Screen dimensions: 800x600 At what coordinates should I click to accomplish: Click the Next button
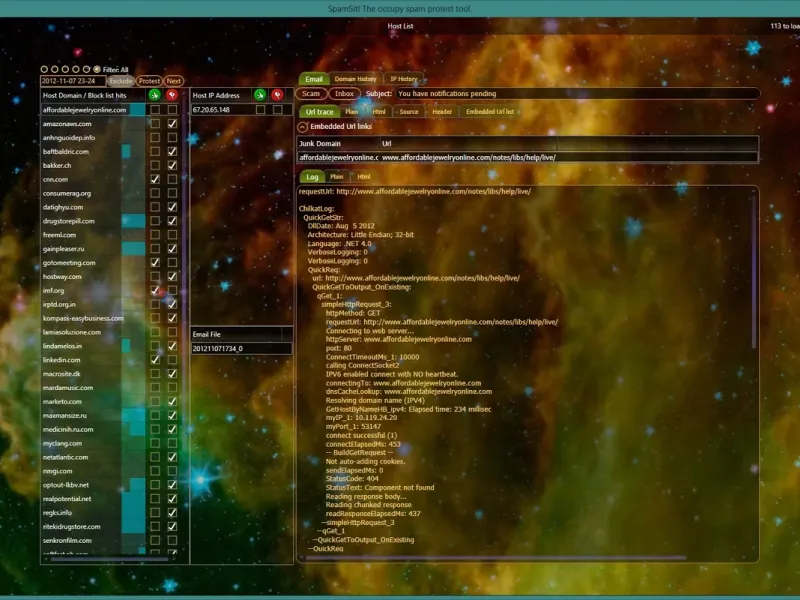coord(173,81)
